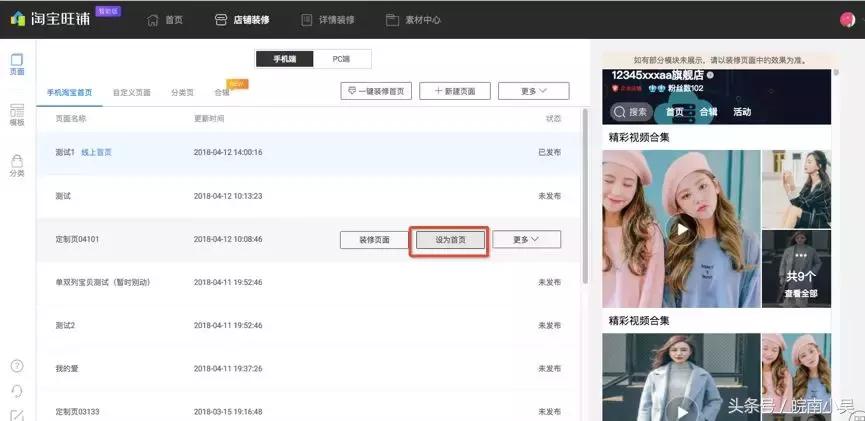Click 一键装修首页 button
This screenshot has width=865, height=421.
pyautogui.click(x=376, y=91)
